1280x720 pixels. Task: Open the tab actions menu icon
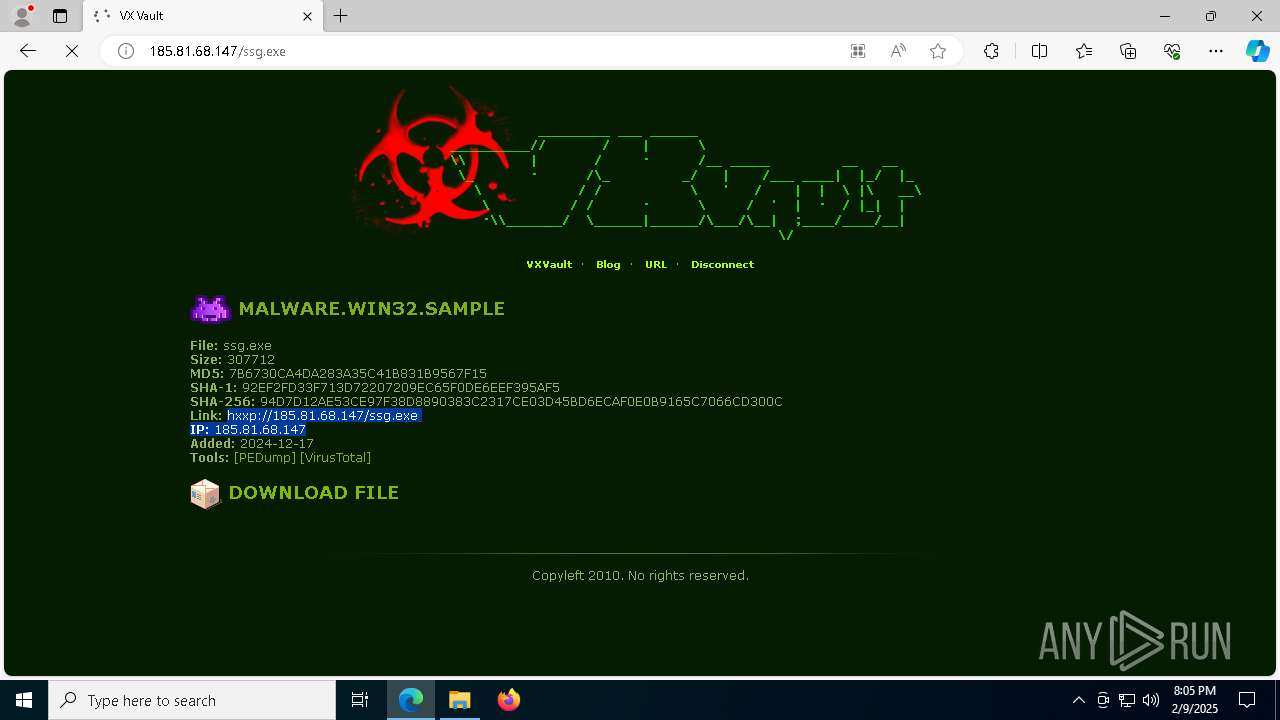pyautogui.click(x=60, y=16)
